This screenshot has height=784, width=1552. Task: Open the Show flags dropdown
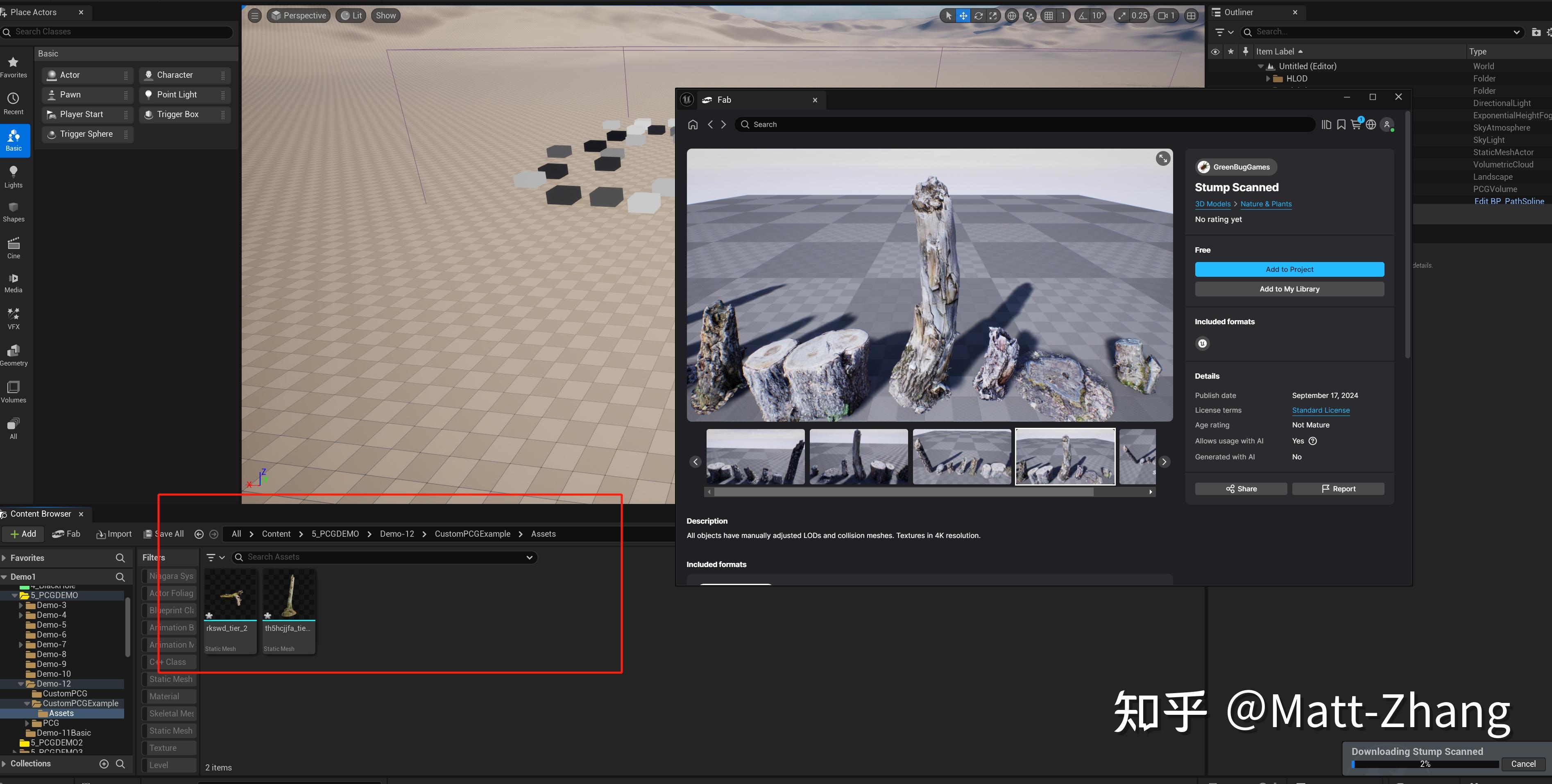point(385,15)
